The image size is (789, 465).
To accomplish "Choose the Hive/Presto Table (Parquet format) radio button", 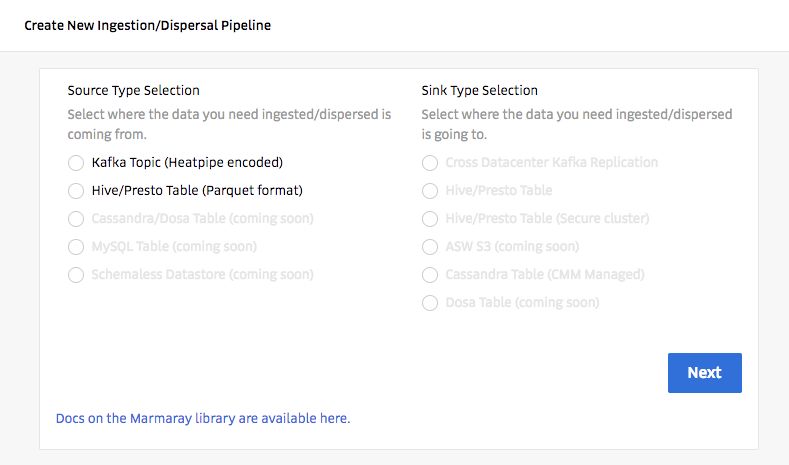I will pyautogui.click(x=76, y=191).
